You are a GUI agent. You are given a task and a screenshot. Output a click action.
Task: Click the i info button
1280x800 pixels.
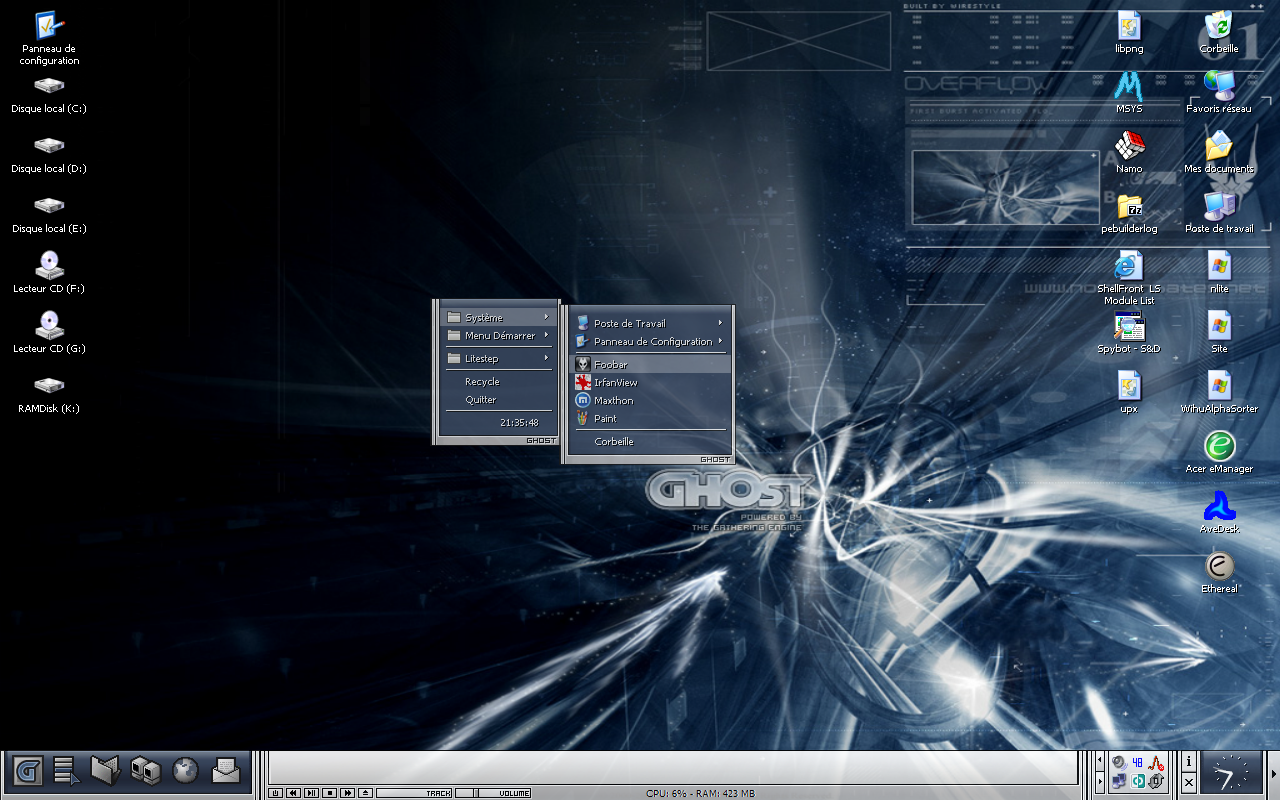point(1189,761)
